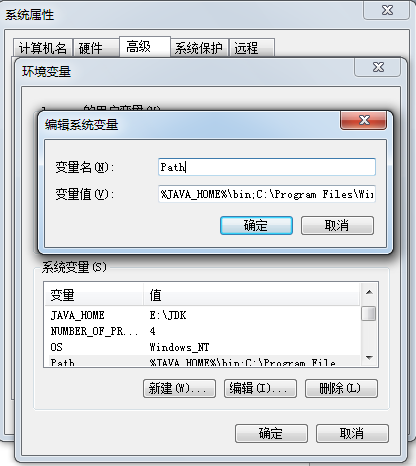
Task: Select the 高级 tab
Action: (145, 47)
